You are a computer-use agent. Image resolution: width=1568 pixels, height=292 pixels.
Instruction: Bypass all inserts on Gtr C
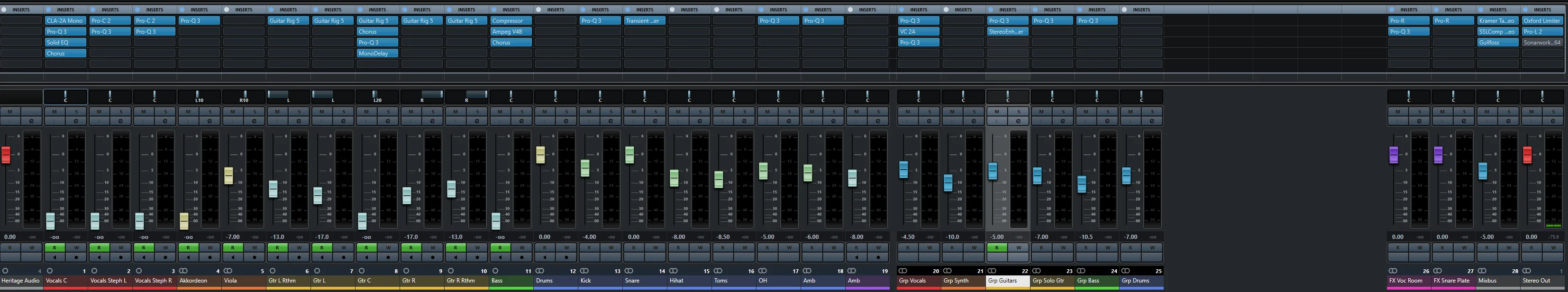point(360,10)
